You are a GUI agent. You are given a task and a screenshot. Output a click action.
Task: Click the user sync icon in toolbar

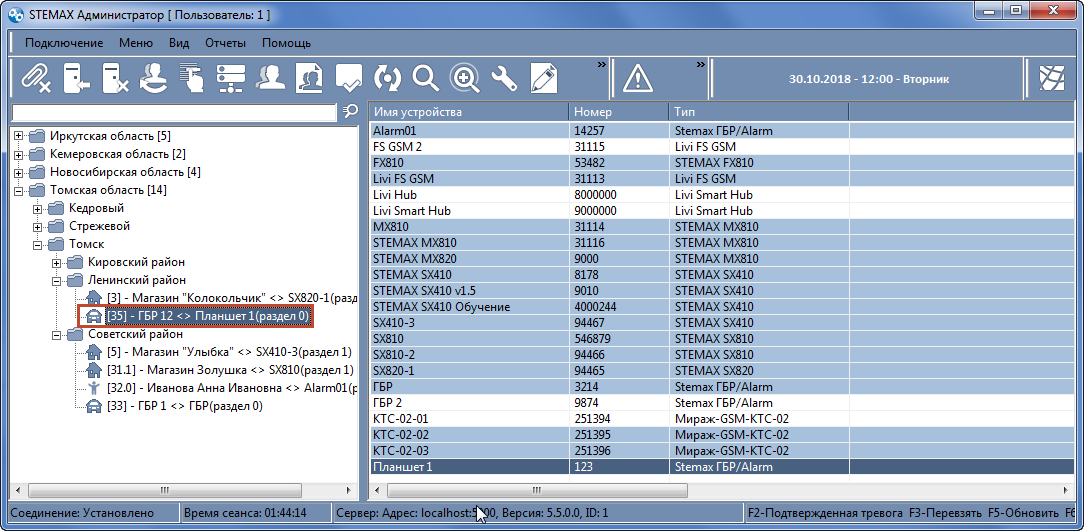click(153, 78)
